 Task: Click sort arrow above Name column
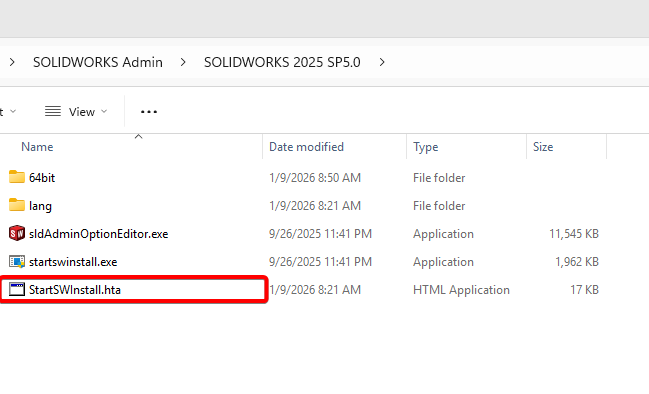click(139, 136)
